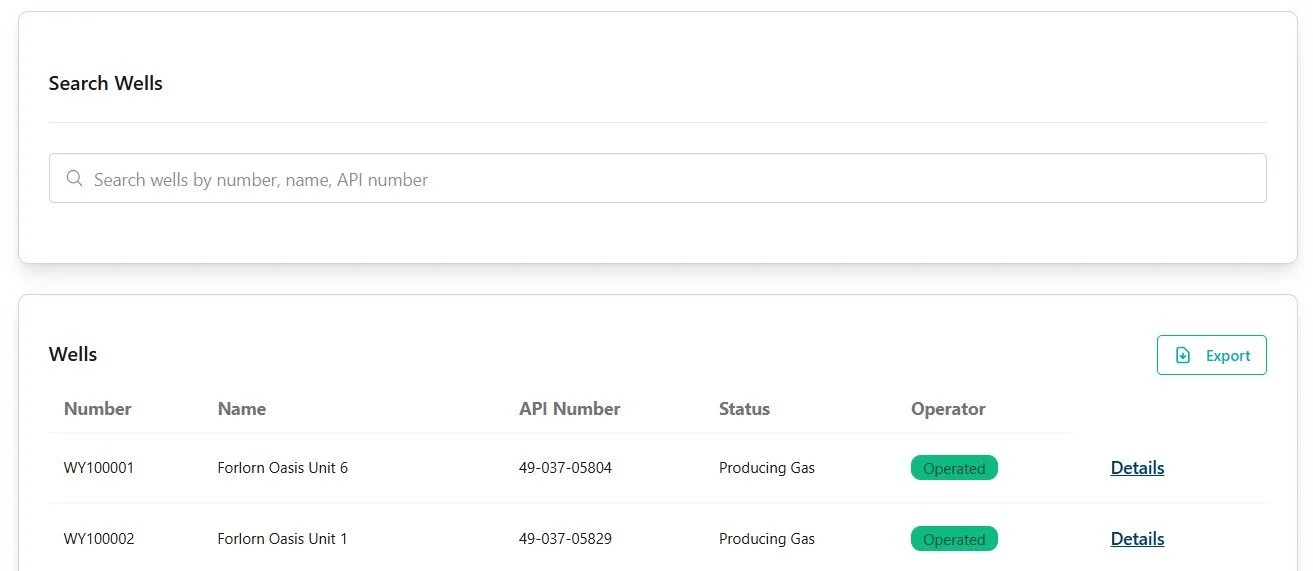Click the Forlorn Oasis Unit 6 name

pos(282,468)
